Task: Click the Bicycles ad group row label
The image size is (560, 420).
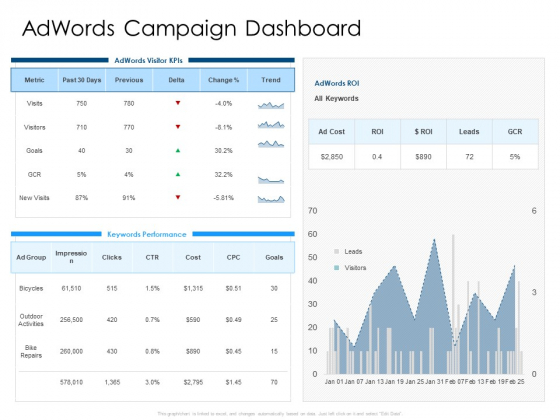Action: (31, 288)
